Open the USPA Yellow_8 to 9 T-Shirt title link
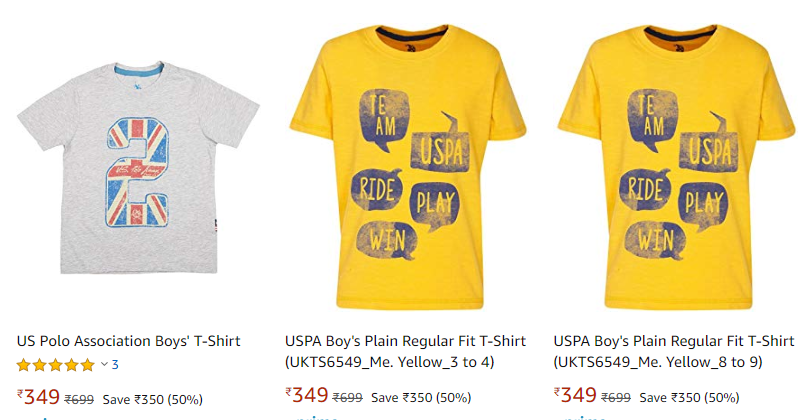The image size is (804, 420). (x=674, y=351)
